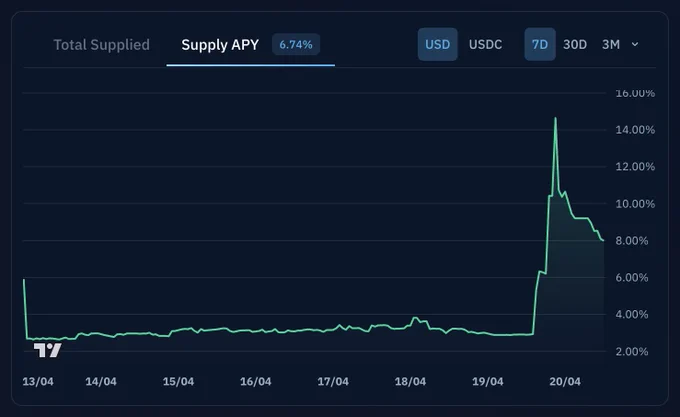Image resolution: width=680 pixels, height=417 pixels.
Task: Toggle denomination to USD
Action: tap(438, 44)
